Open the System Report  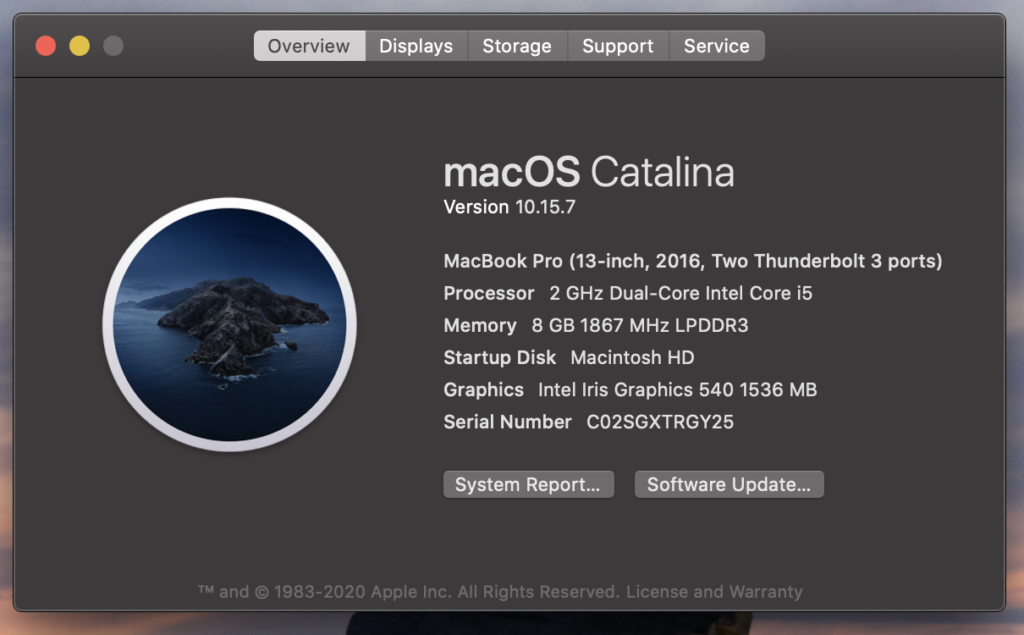coord(528,485)
